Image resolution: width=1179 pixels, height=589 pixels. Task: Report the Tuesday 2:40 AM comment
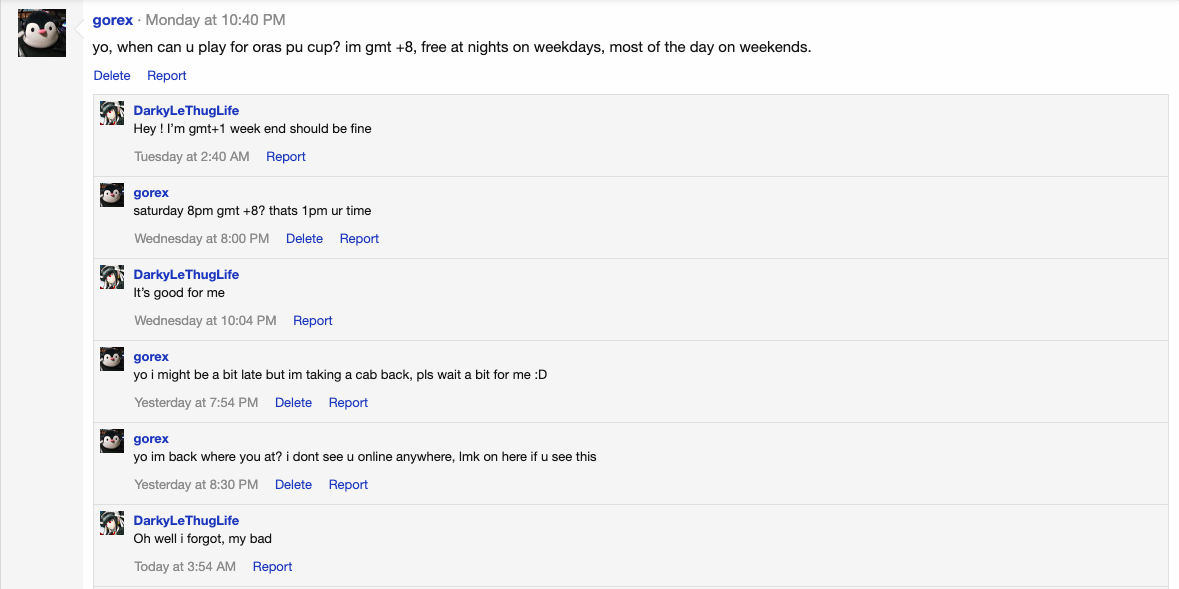[286, 157]
